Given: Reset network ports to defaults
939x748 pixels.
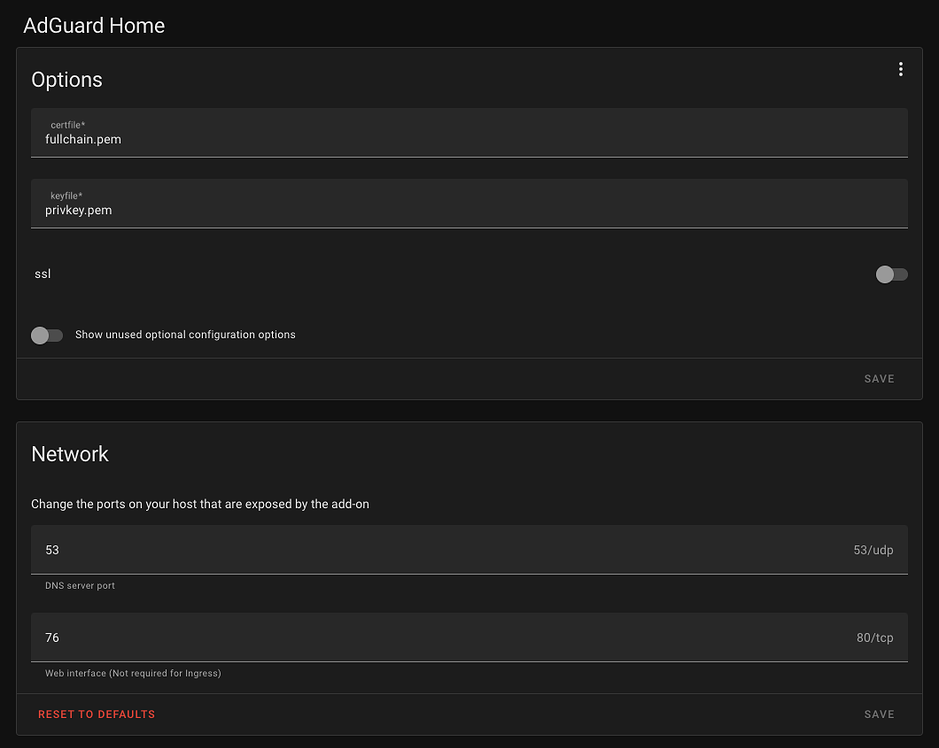Looking at the screenshot, I should pyautogui.click(x=96, y=714).
